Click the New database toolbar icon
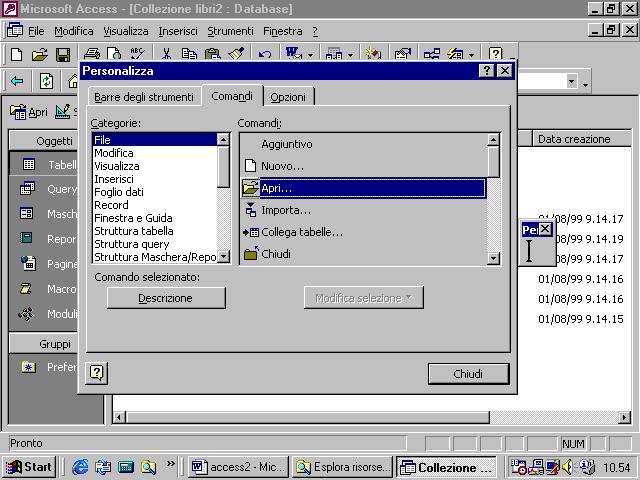 coord(17,54)
